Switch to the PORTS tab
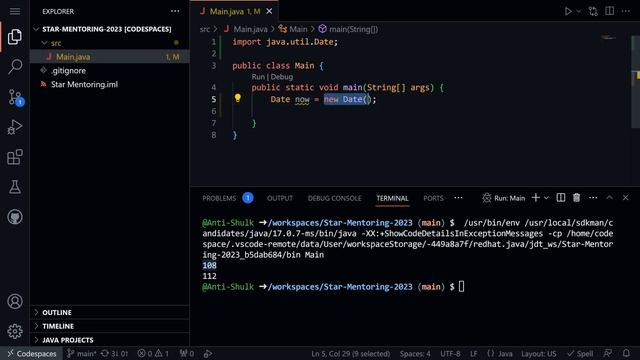Image resolution: width=640 pixels, height=360 pixels. pos(433,198)
